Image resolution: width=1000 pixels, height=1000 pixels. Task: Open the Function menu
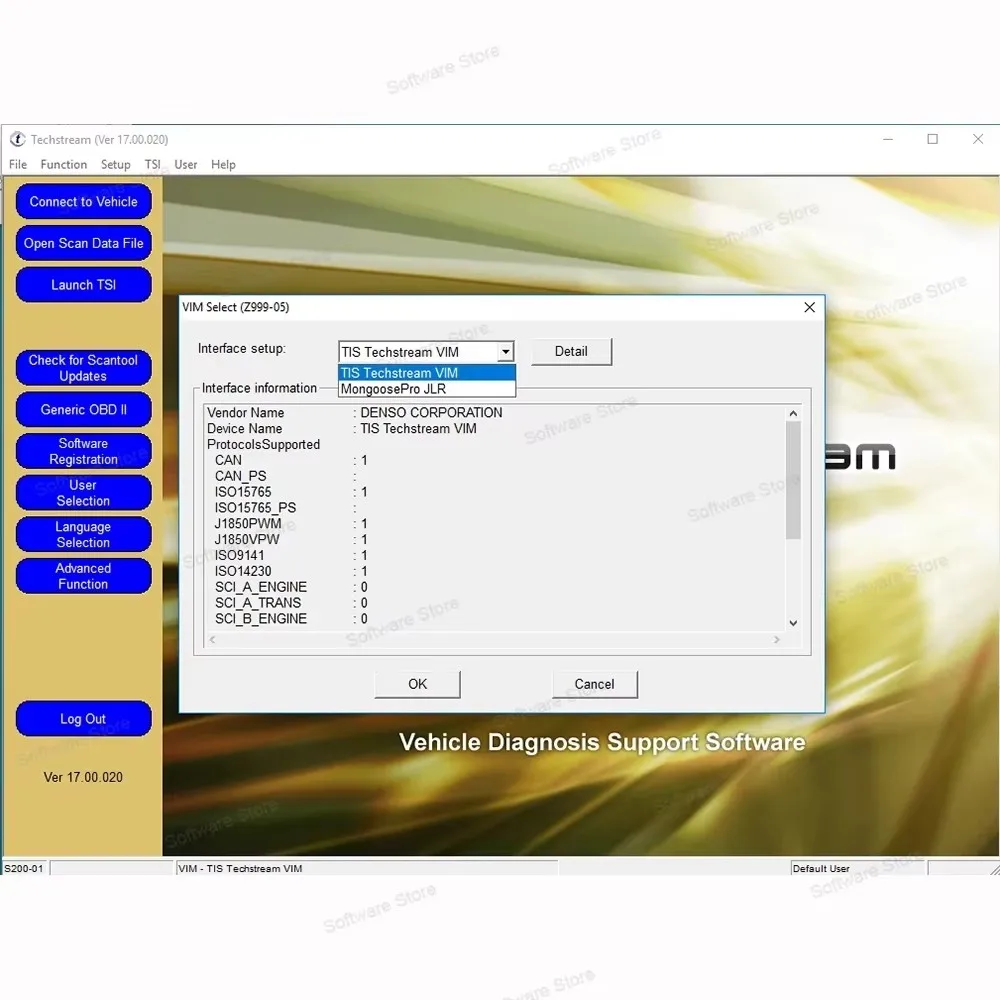coord(64,165)
